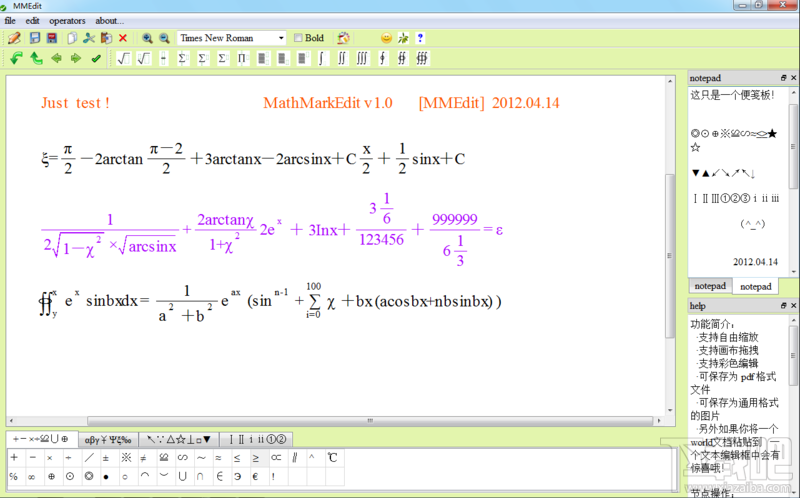Insert the plus + symbol from palette

pyautogui.click(x=14, y=458)
